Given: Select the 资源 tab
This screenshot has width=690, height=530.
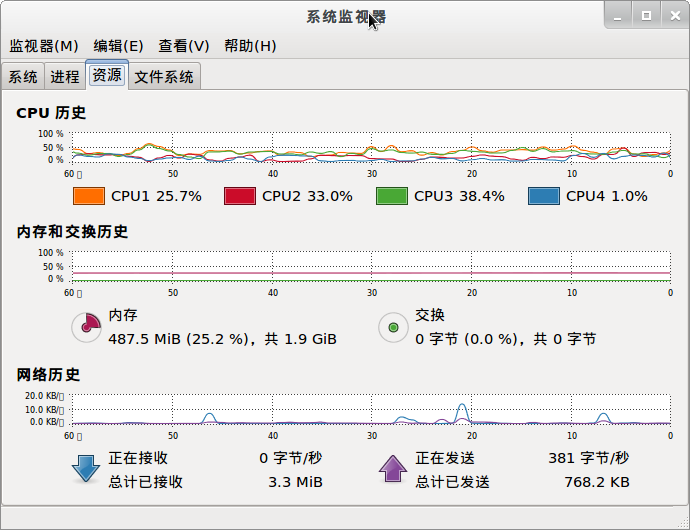Looking at the screenshot, I should tap(107, 75).
